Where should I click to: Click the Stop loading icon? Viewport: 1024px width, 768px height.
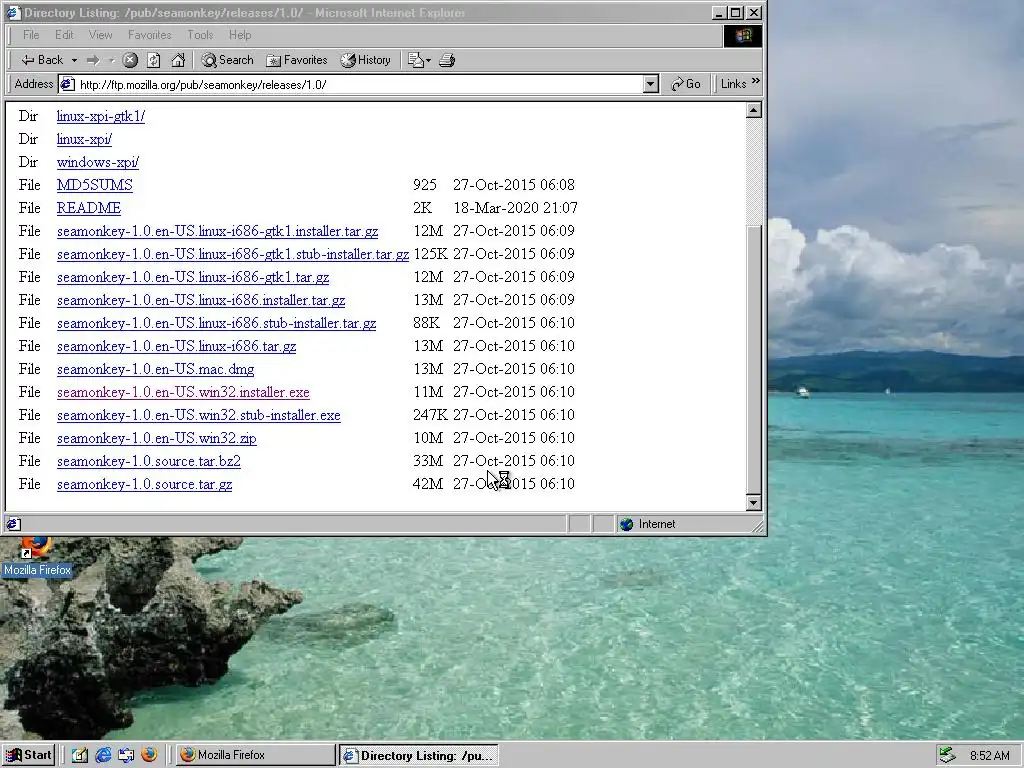click(x=130, y=60)
